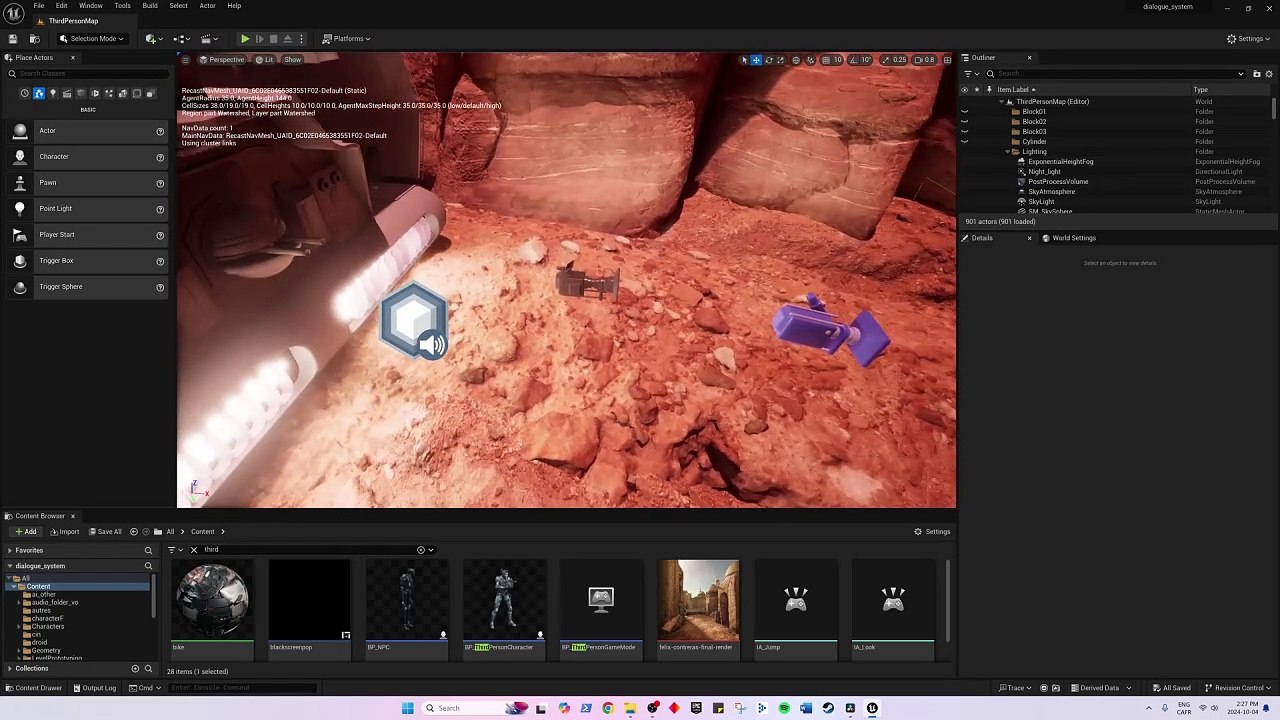Click the world/local coordinate globe icon

click(796, 60)
